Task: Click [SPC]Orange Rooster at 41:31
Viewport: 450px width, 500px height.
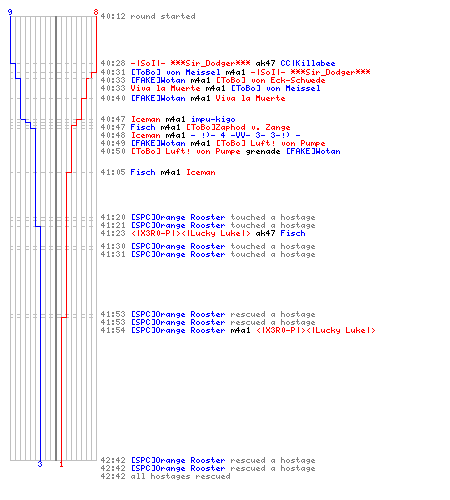Action: click(178, 254)
